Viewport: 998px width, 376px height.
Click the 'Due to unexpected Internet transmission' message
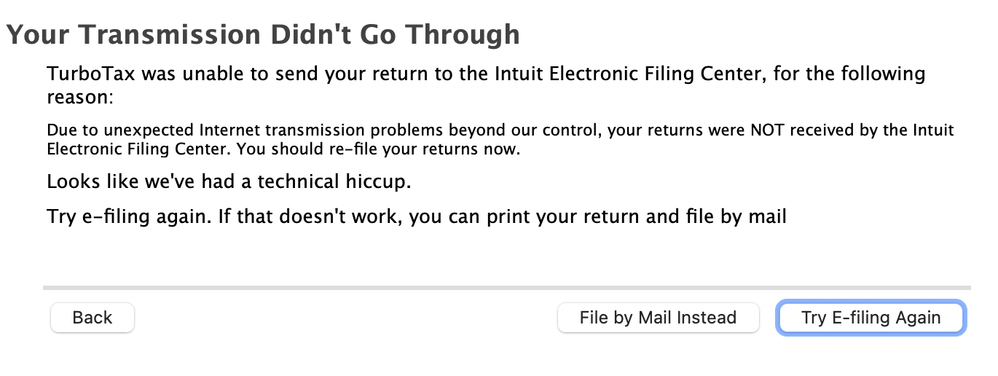coord(500,141)
